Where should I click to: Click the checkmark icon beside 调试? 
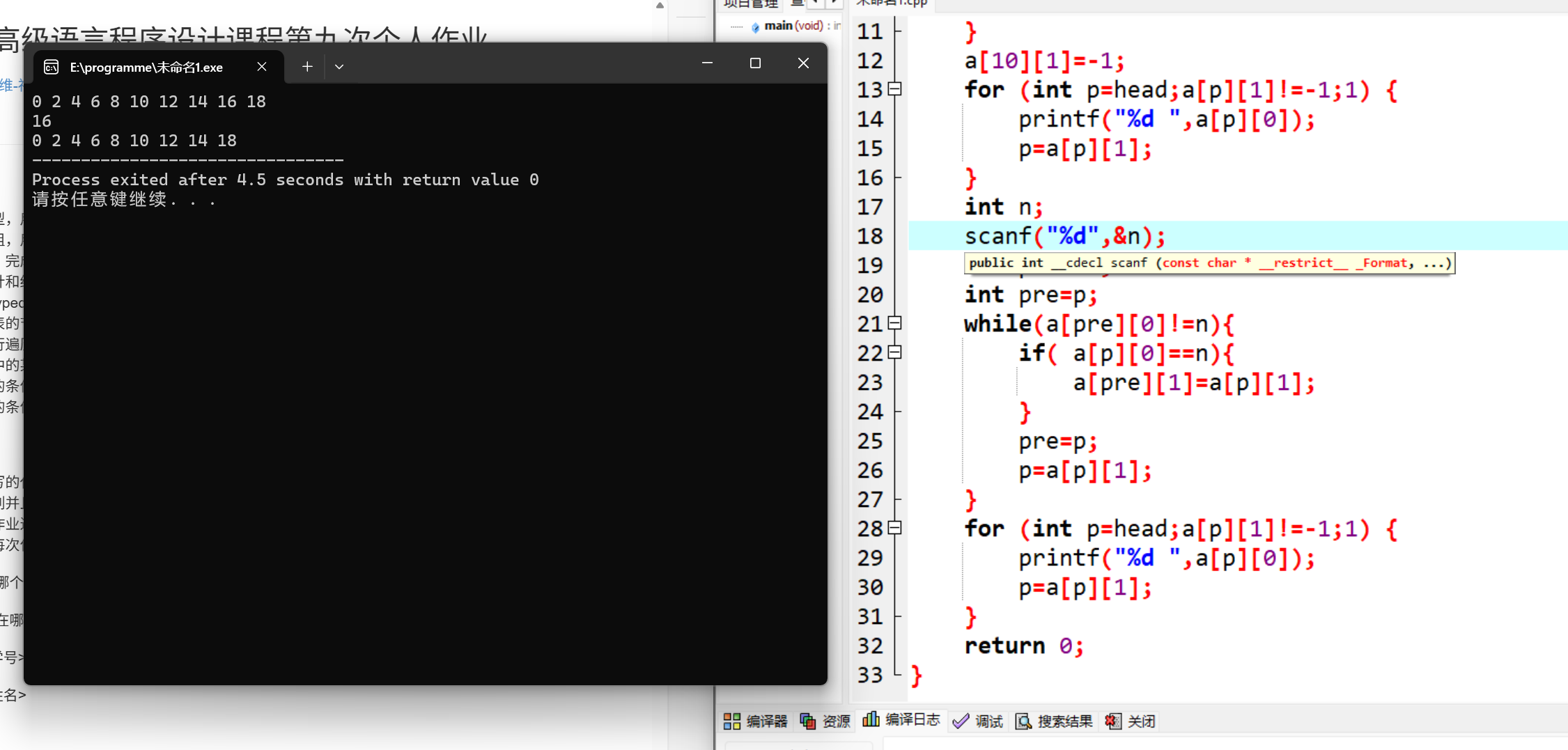click(961, 721)
